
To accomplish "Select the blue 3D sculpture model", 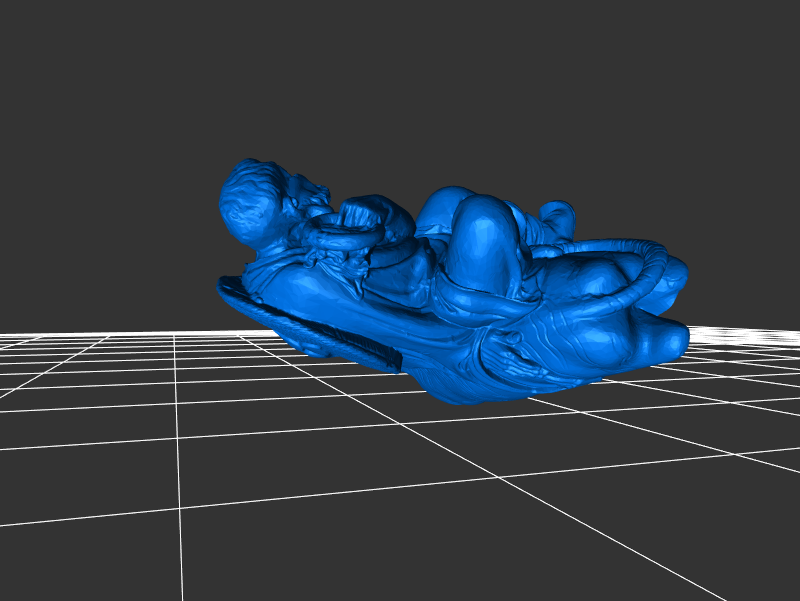I will point(453,282).
